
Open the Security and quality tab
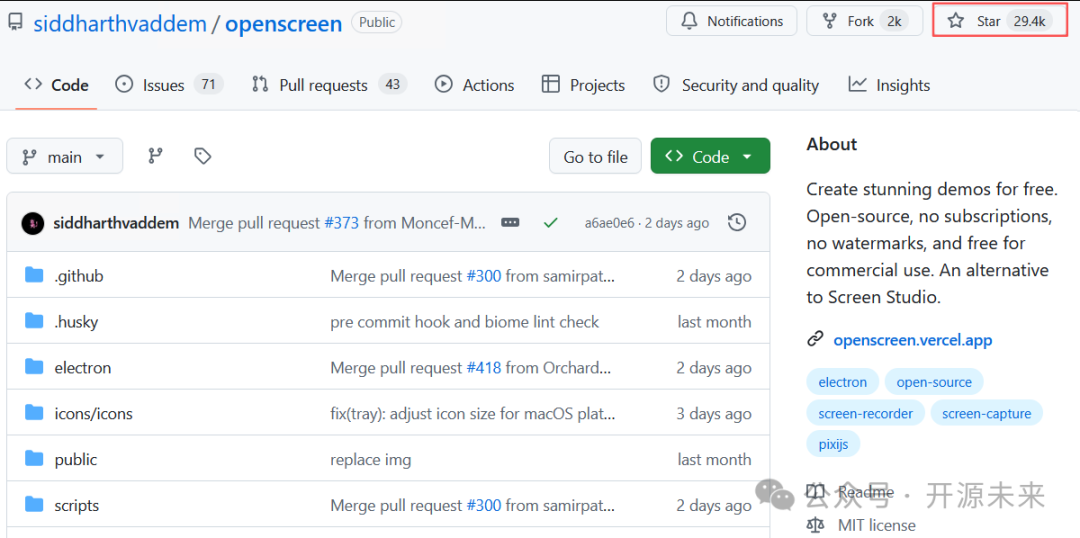pos(736,85)
